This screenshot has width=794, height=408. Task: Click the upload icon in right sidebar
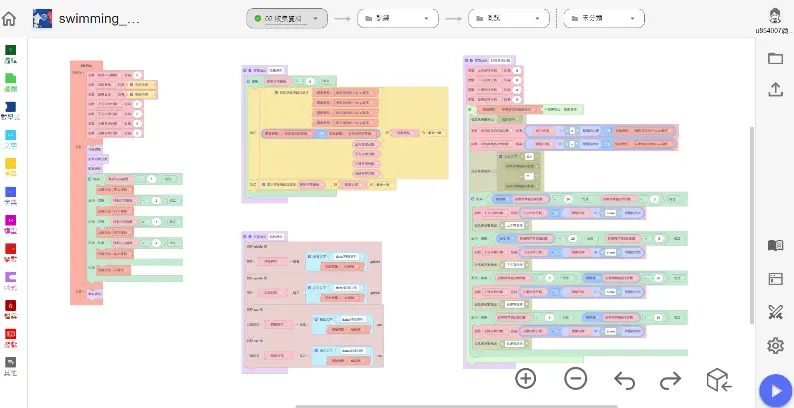click(775, 90)
